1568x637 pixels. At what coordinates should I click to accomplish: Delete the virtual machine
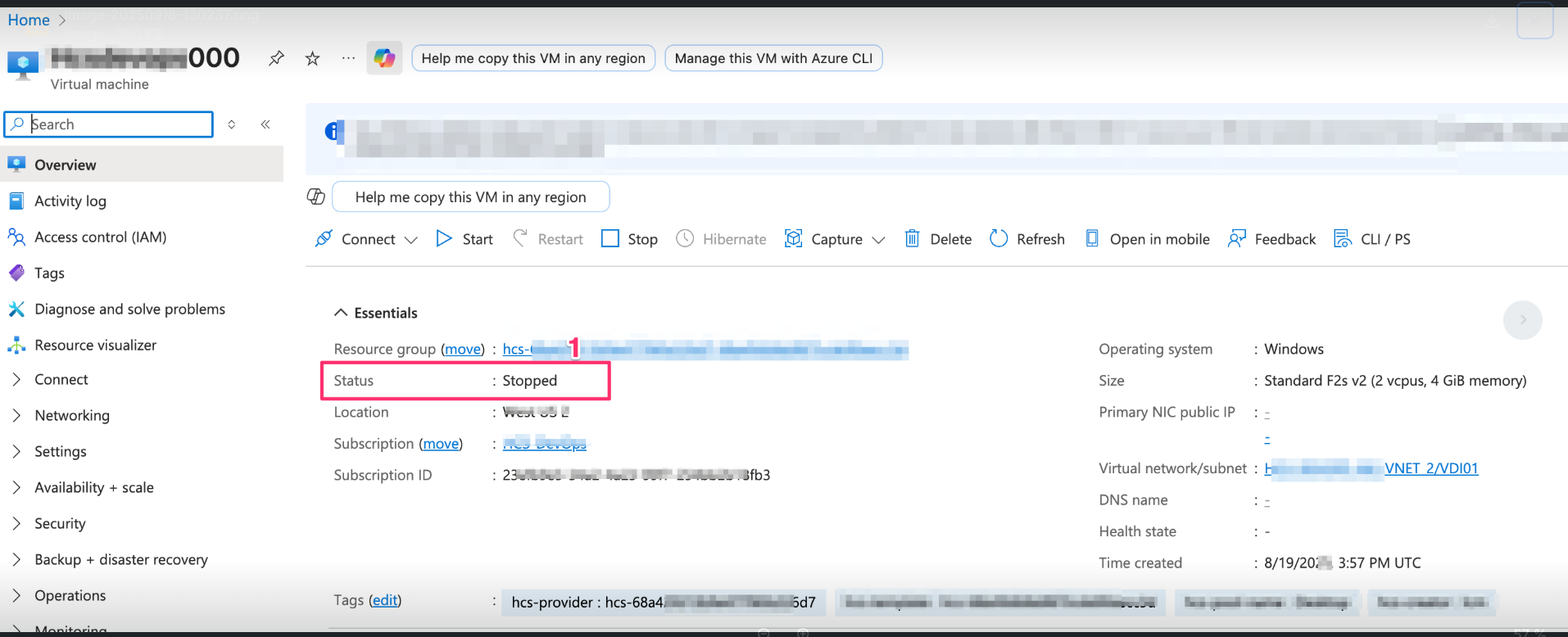[x=938, y=239]
